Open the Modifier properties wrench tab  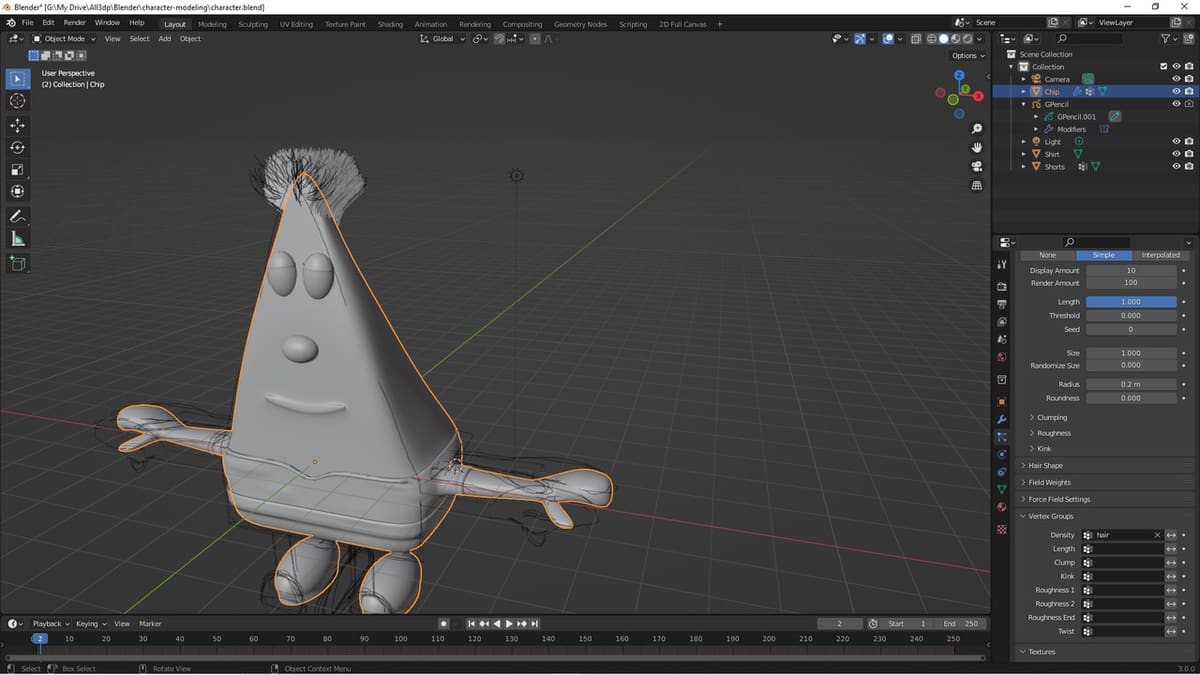[x=1002, y=418]
